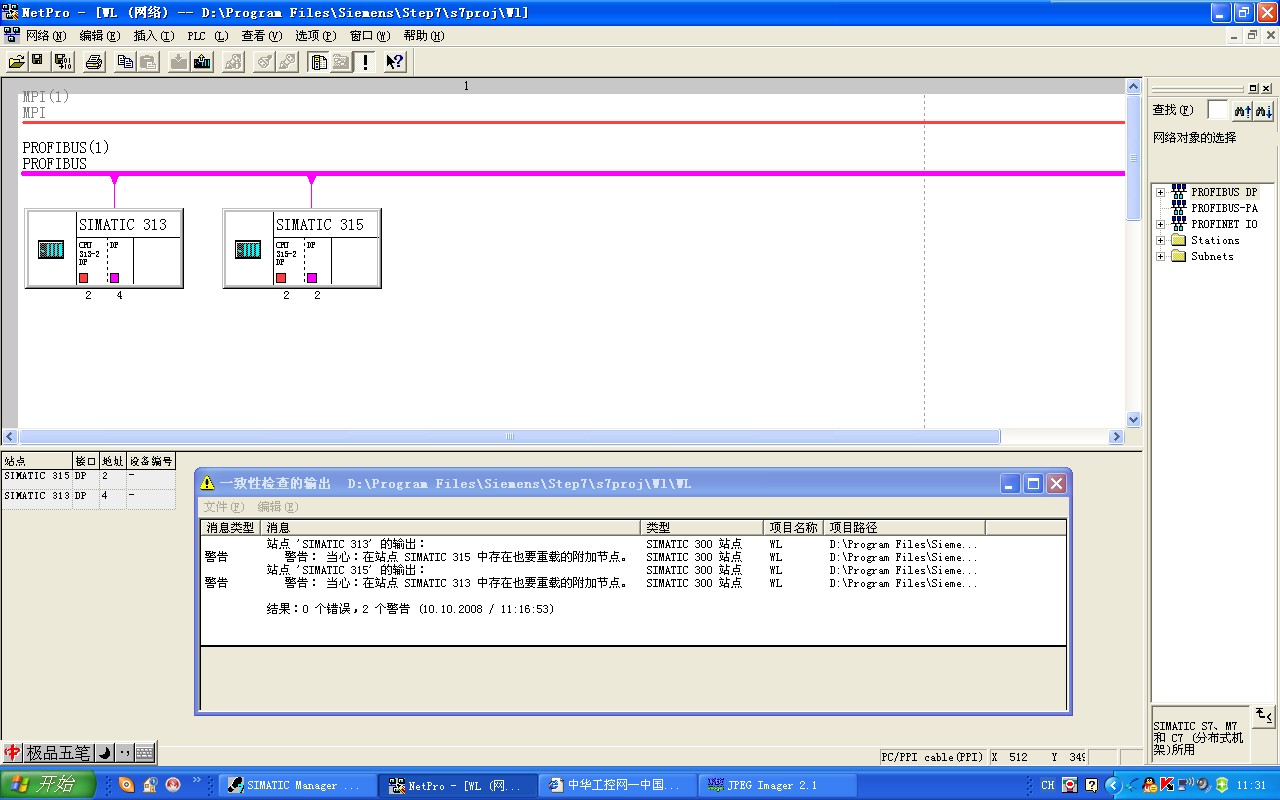Viewport: 1280px width, 800px height.
Task: Select the SIMATIC 313 station title
Action: (123, 225)
